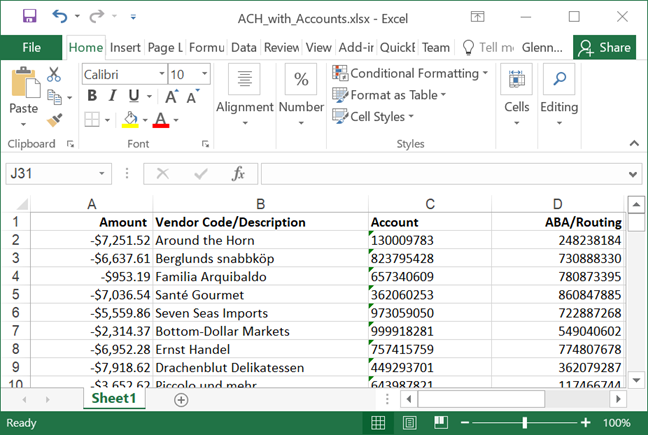648x435 pixels.
Task: Click the Ribbon Display Options icon
Action: click(x=477, y=17)
